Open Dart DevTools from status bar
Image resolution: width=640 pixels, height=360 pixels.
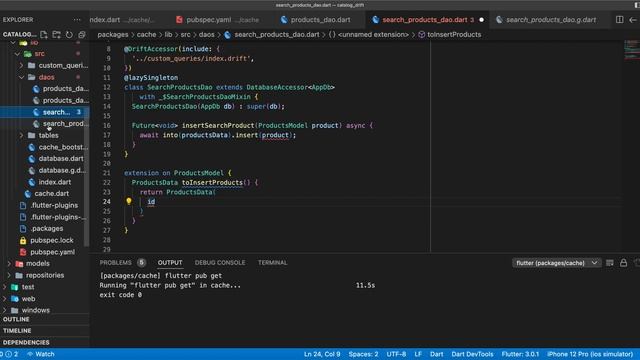(x=472, y=354)
